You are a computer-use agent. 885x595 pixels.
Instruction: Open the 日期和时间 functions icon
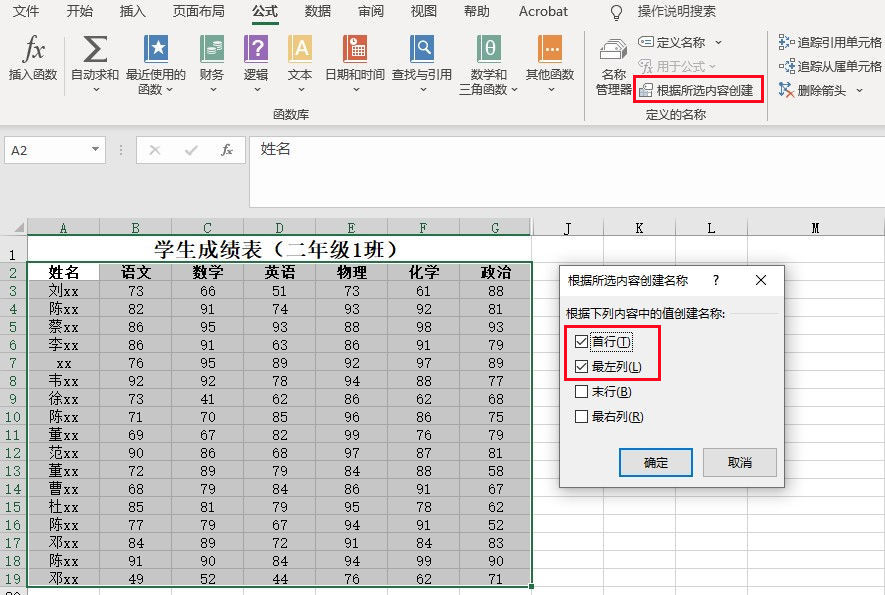pos(355,49)
